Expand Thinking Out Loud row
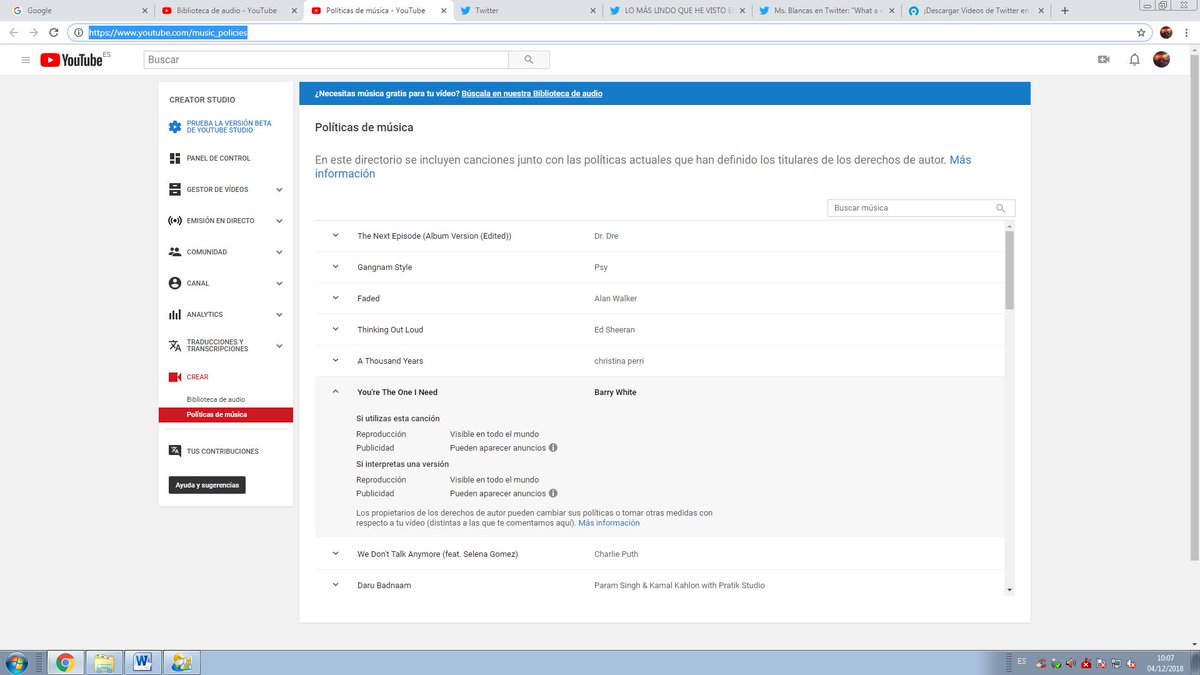This screenshot has height=675, width=1200. pyautogui.click(x=335, y=329)
